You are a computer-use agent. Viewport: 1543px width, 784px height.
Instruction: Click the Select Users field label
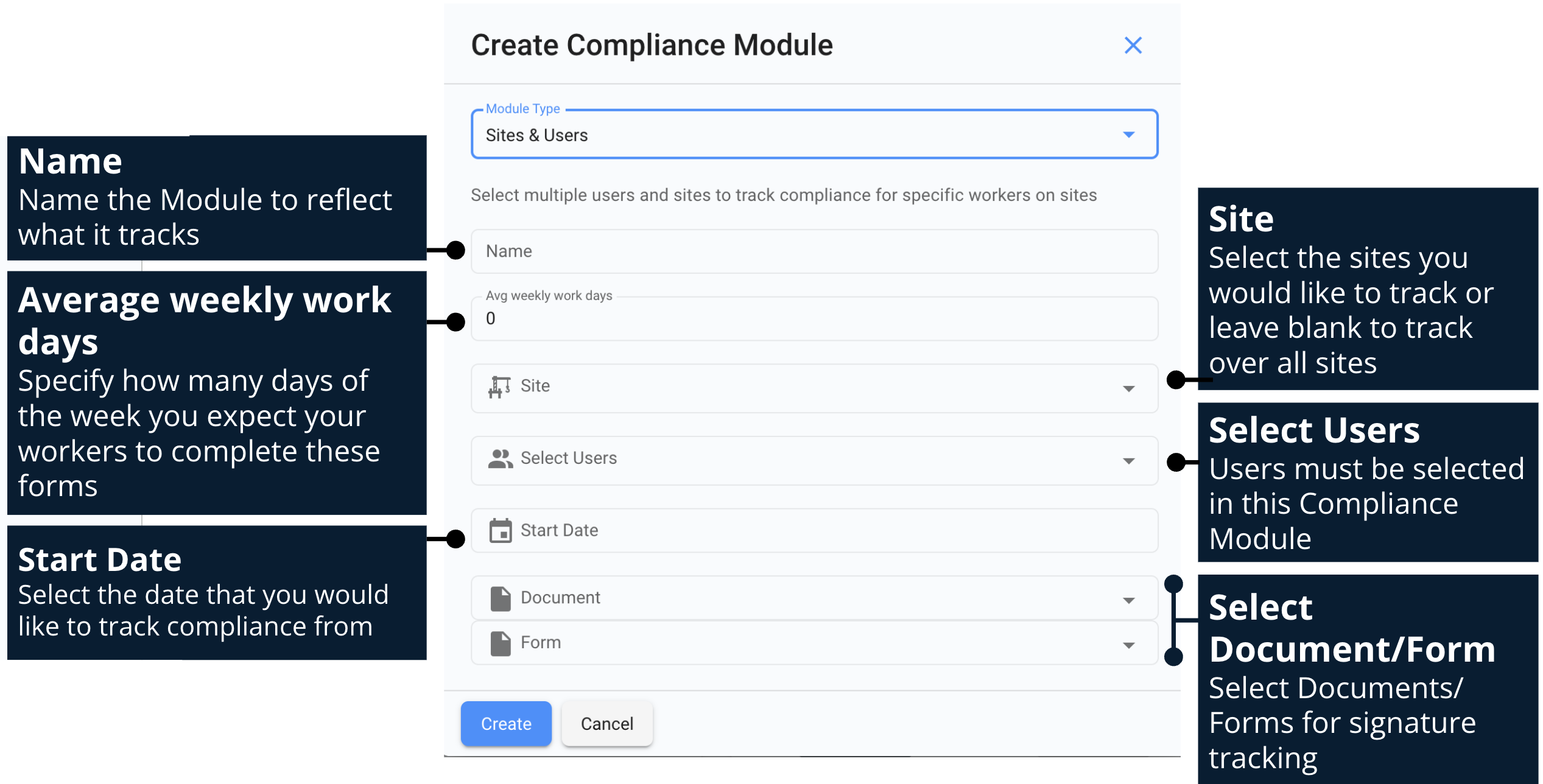568,458
